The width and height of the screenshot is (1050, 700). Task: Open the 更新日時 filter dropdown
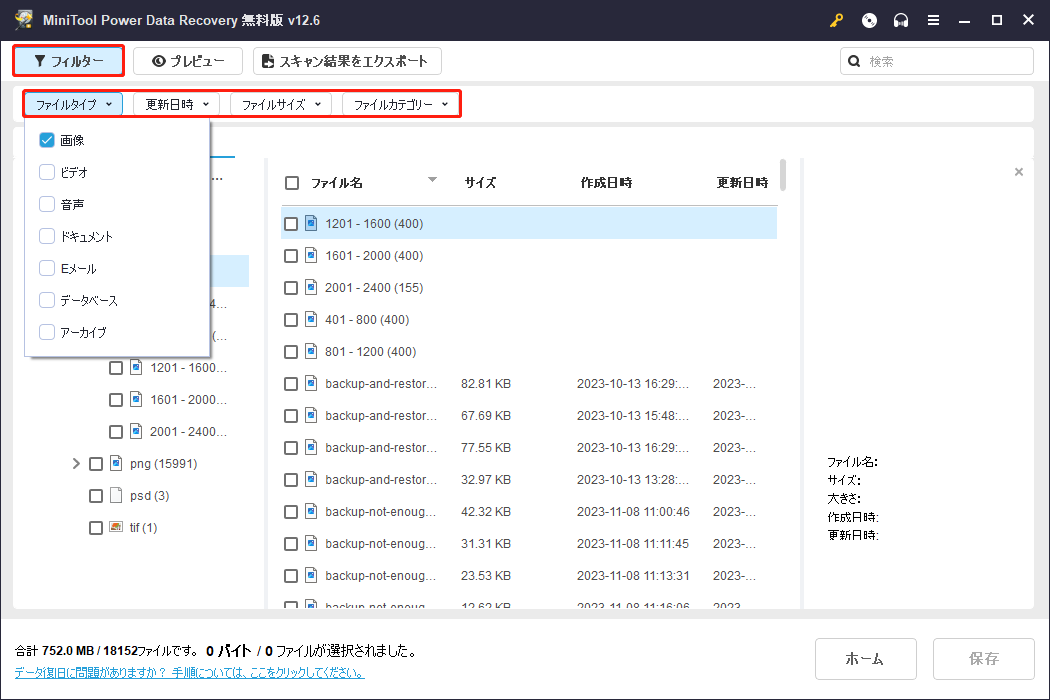(x=177, y=104)
